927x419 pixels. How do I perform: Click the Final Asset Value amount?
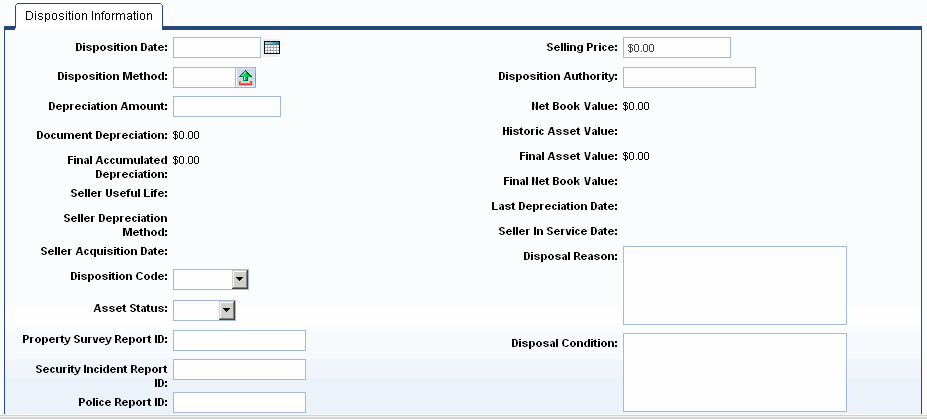636,156
